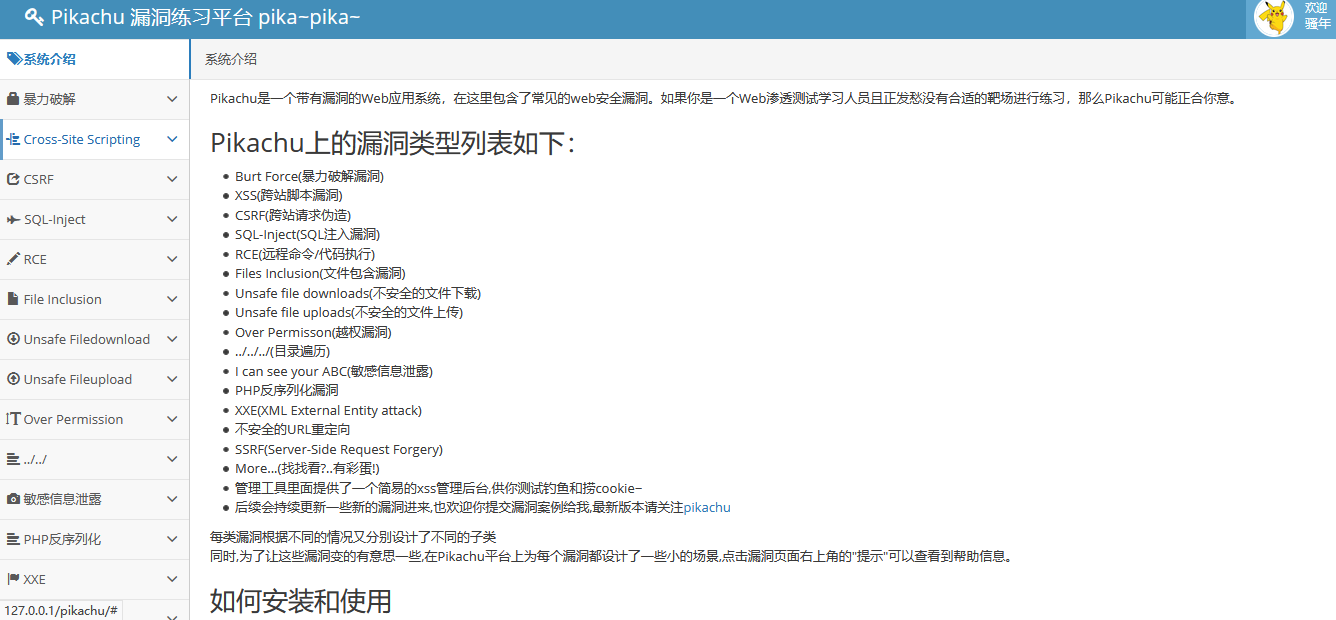Click the 系统介绍 breadcrumb text

point(230,59)
